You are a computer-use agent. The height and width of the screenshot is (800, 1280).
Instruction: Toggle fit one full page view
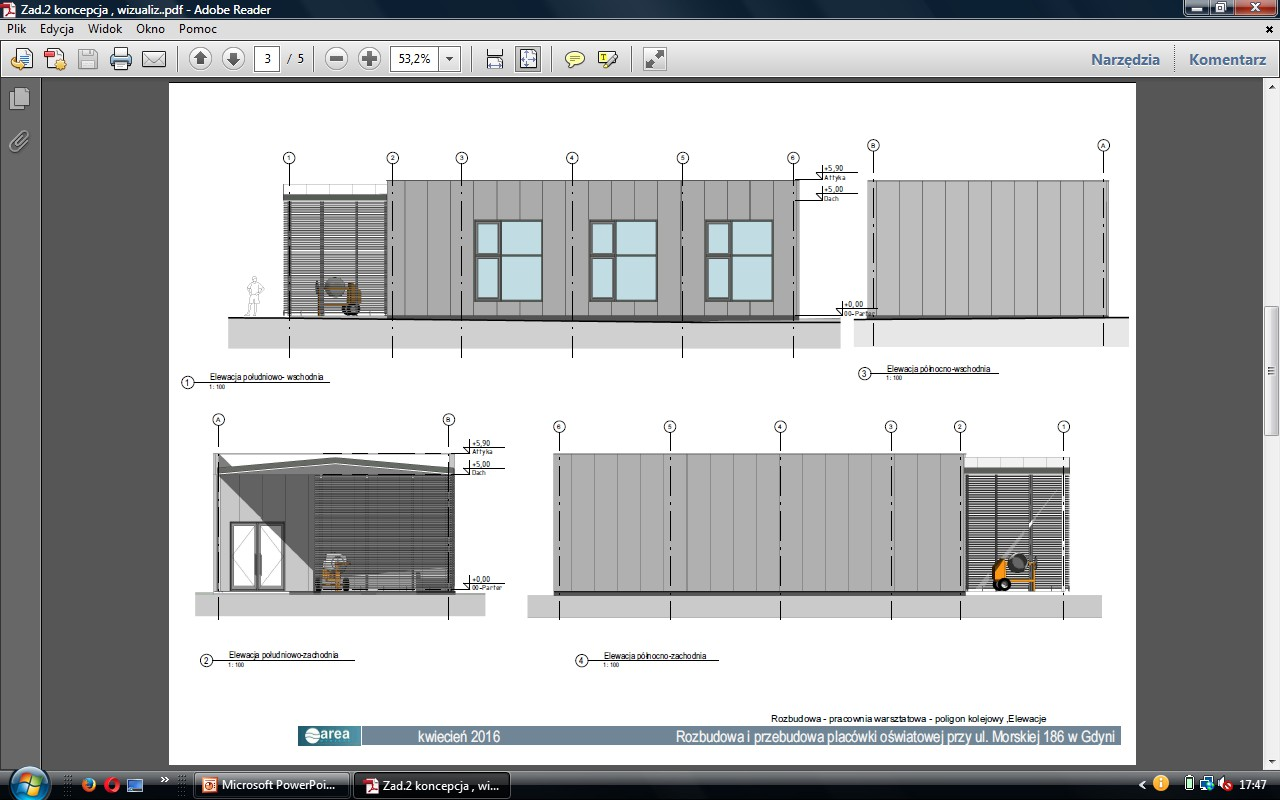point(528,59)
